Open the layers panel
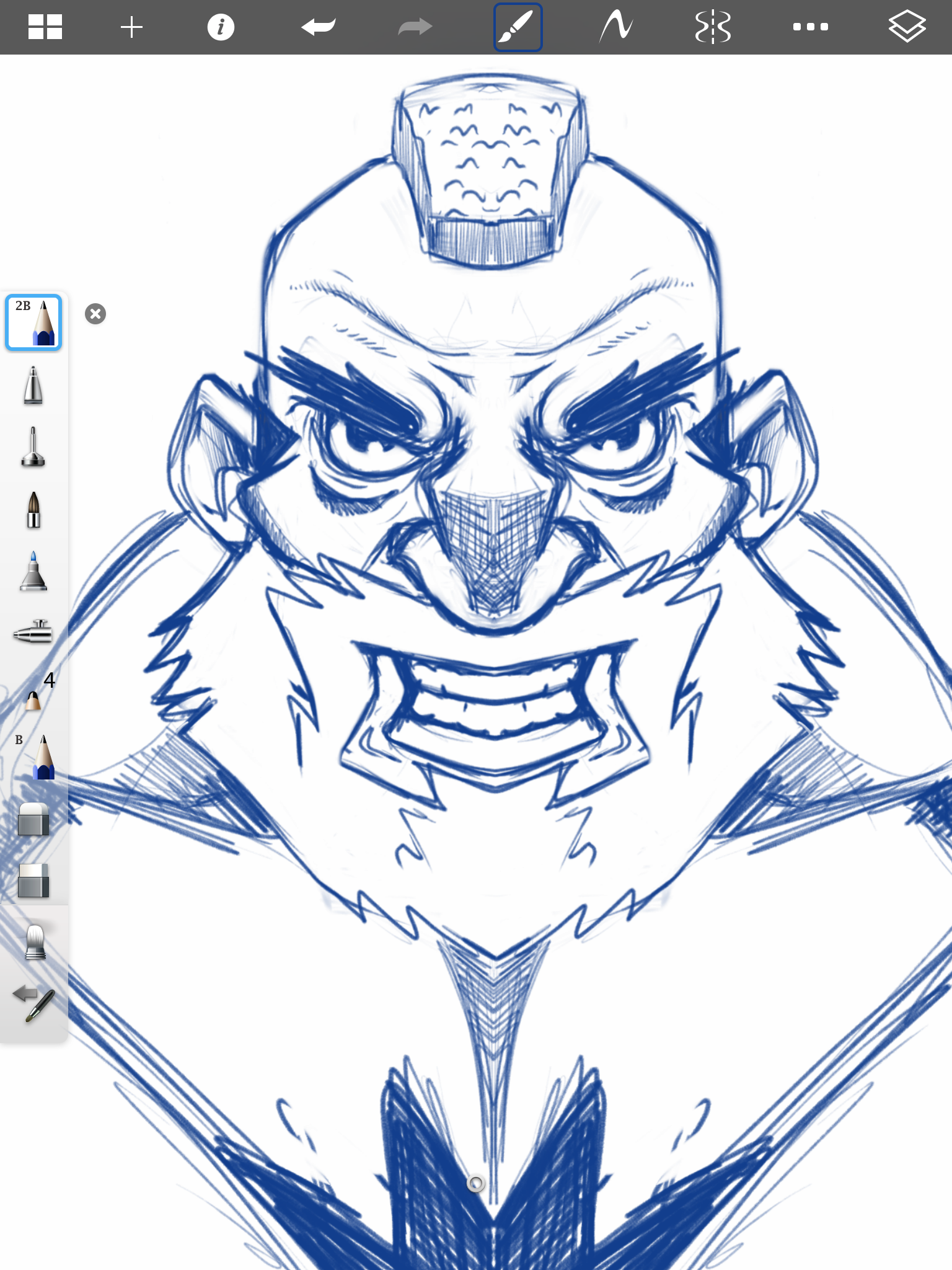Screen dimensions: 952x1270 click(x=907, y=27)
